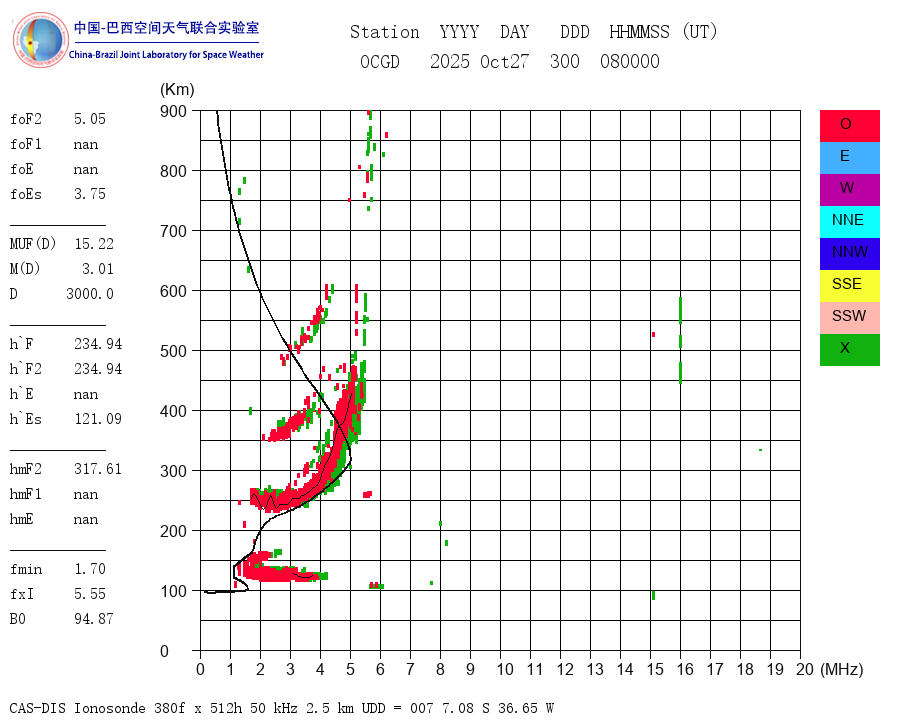Image resolution: width=900 pixels, height=720 pixels.
Task: Click the blue E legend swatch
Action: point(849,158)
